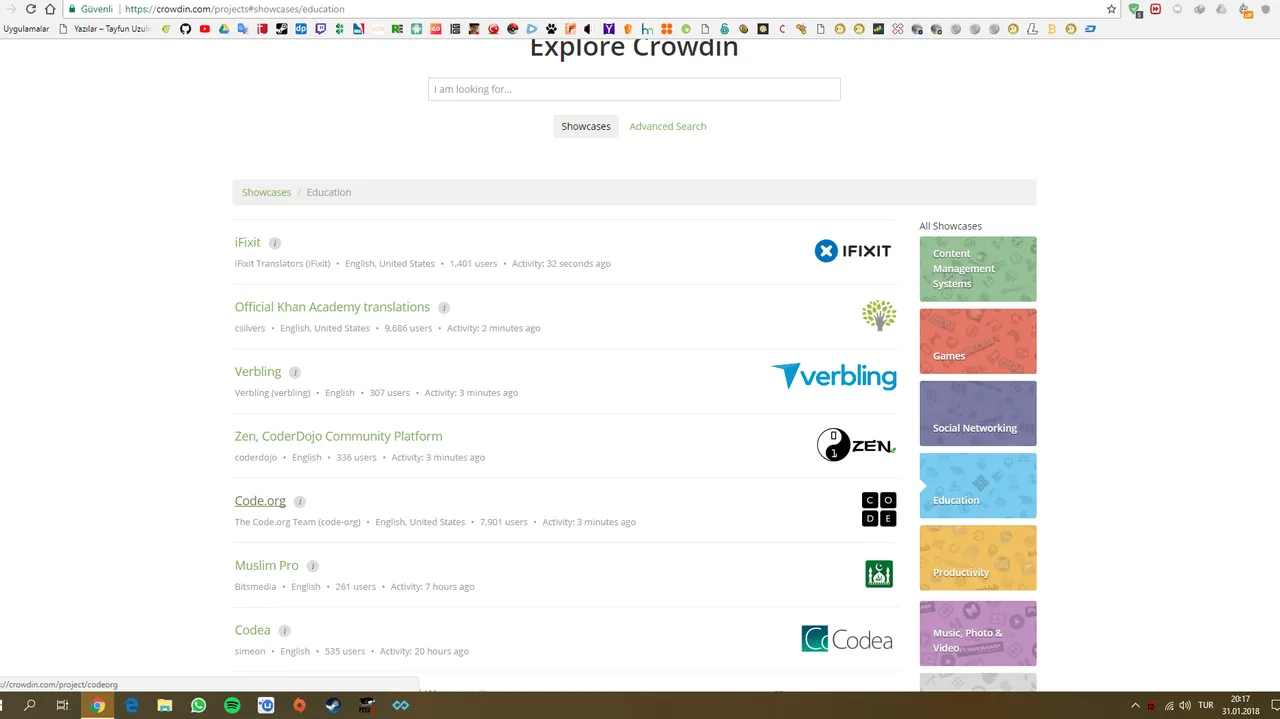1280x719 pixels.
Task: Open Microsoft Edge from the taskbar
Action: pos(131,705)
